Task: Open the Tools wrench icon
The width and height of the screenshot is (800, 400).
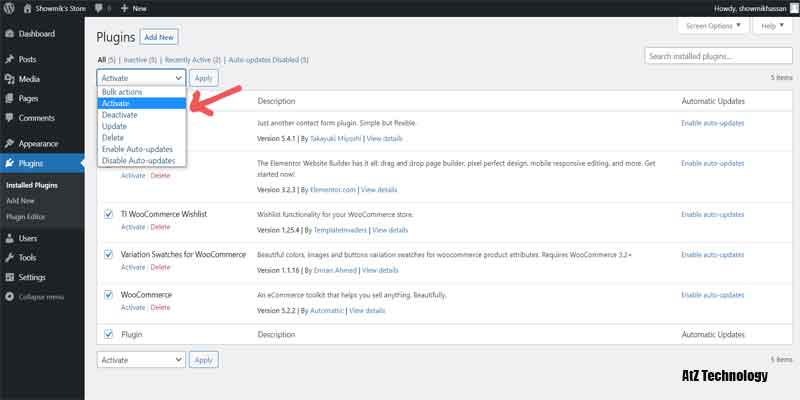Action: click(x=9, y=258)
